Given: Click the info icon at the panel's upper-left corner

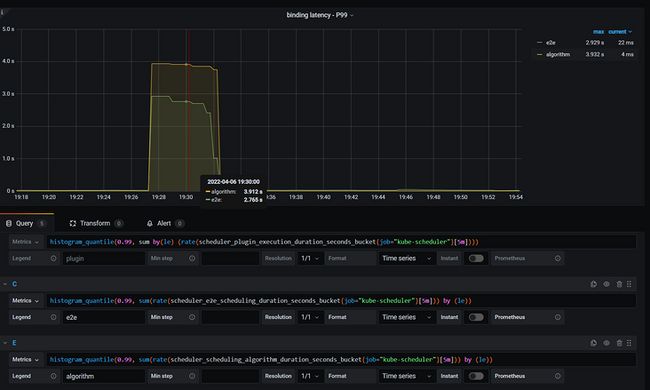Looking at the screenshot, I should (2, 12).
